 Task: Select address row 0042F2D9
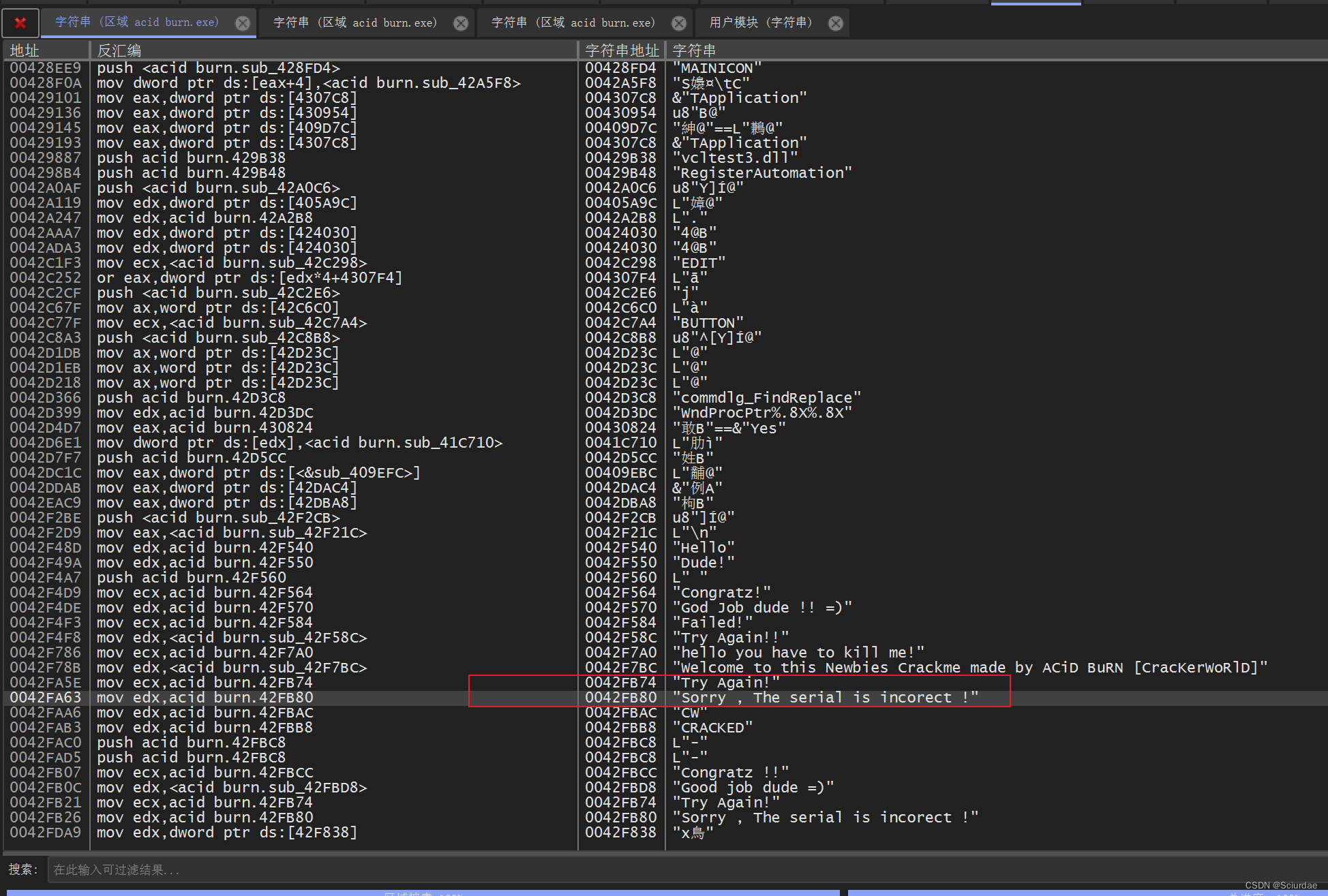[x=45, y=533]
